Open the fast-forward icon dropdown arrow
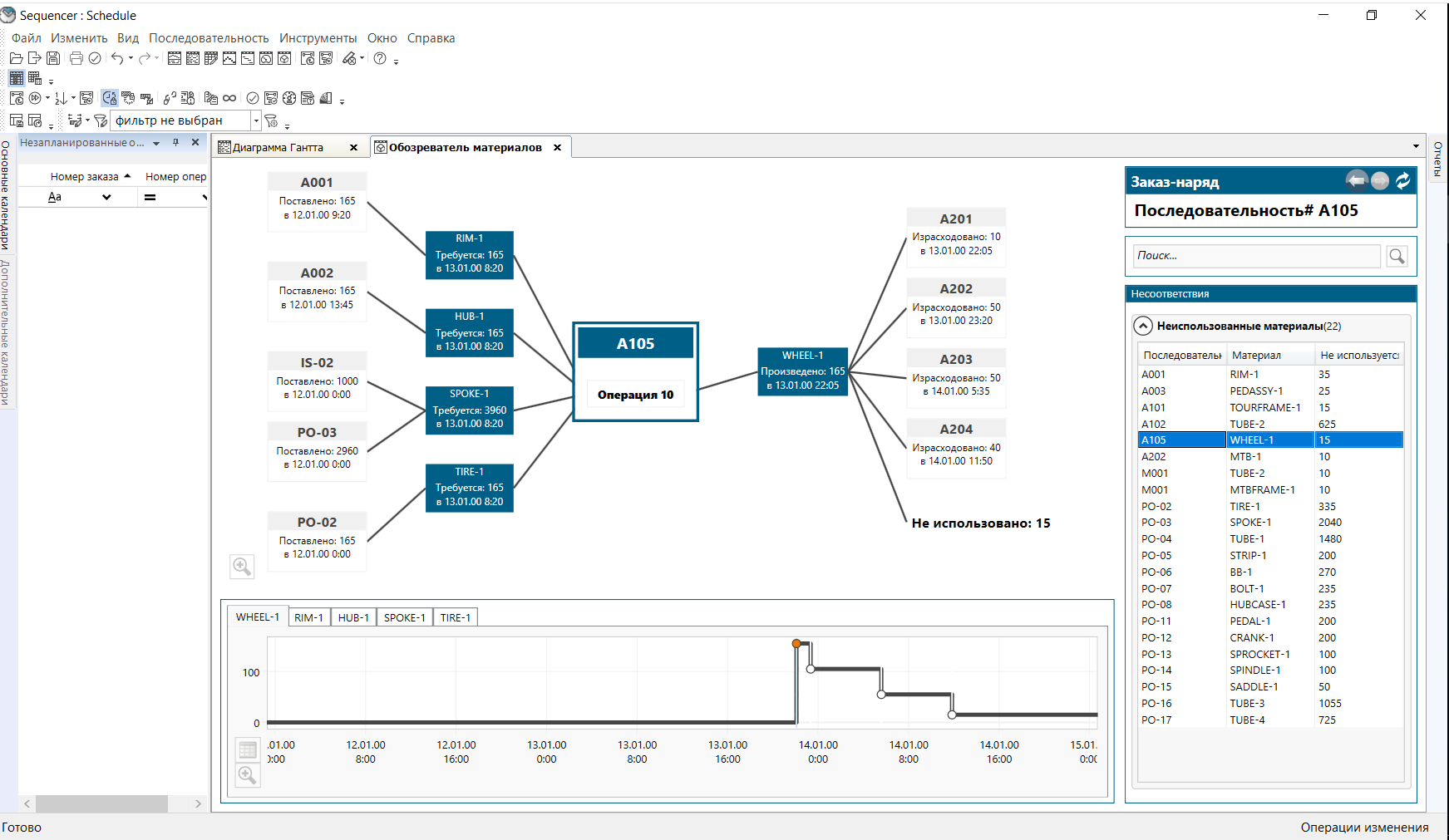1449x840 pixels. pos(47,98)
